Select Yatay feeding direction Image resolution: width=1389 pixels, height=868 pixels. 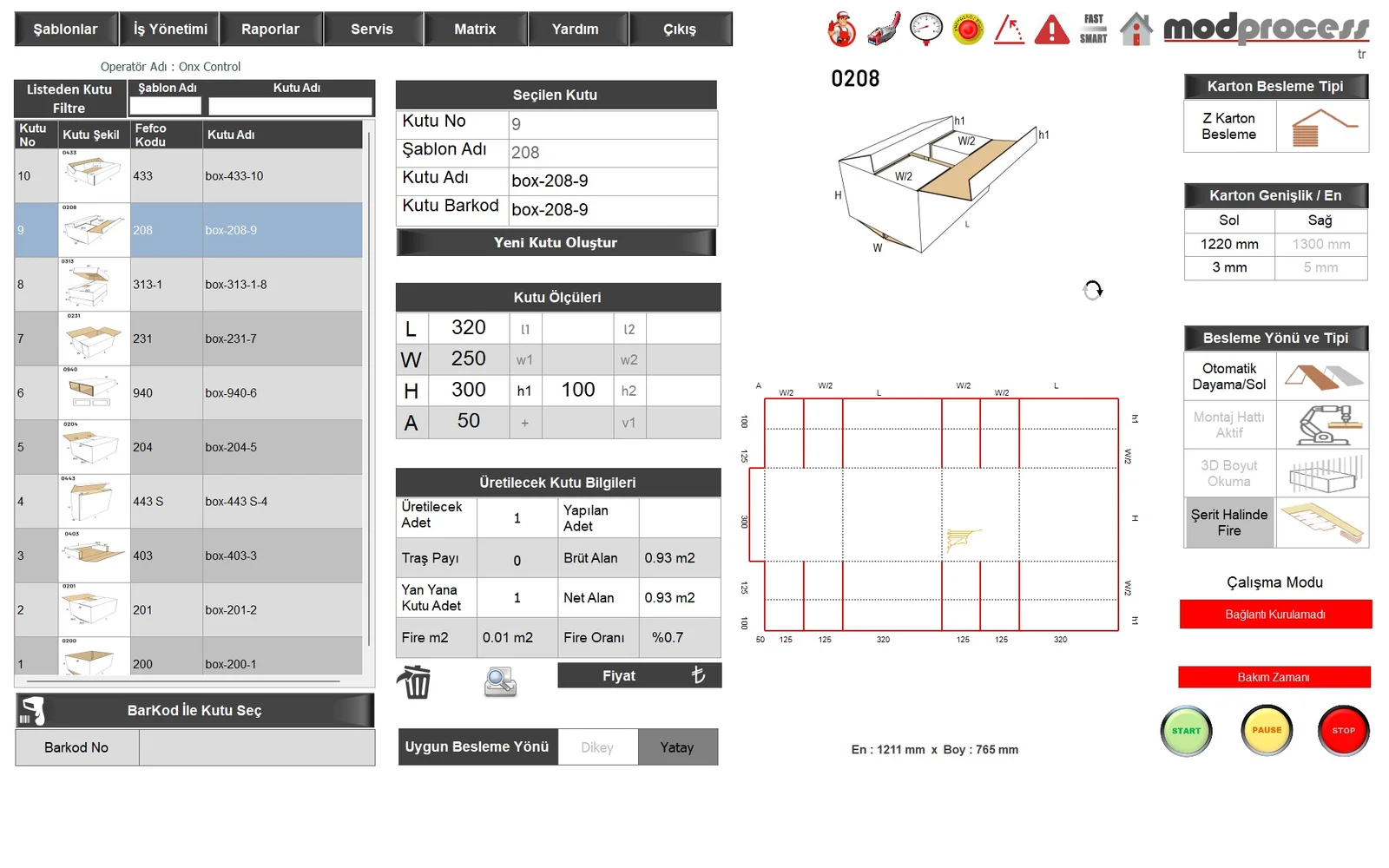677,747
